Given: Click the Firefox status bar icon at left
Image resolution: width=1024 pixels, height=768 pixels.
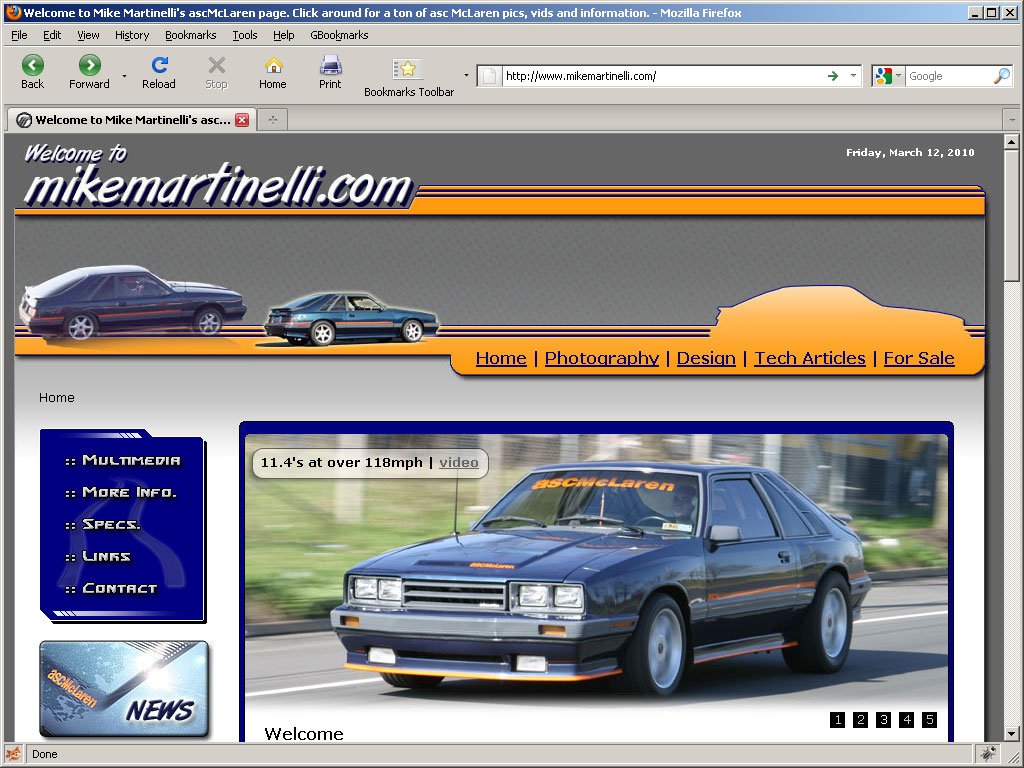Looking at the screenshot, I should [x=14, y=754].
